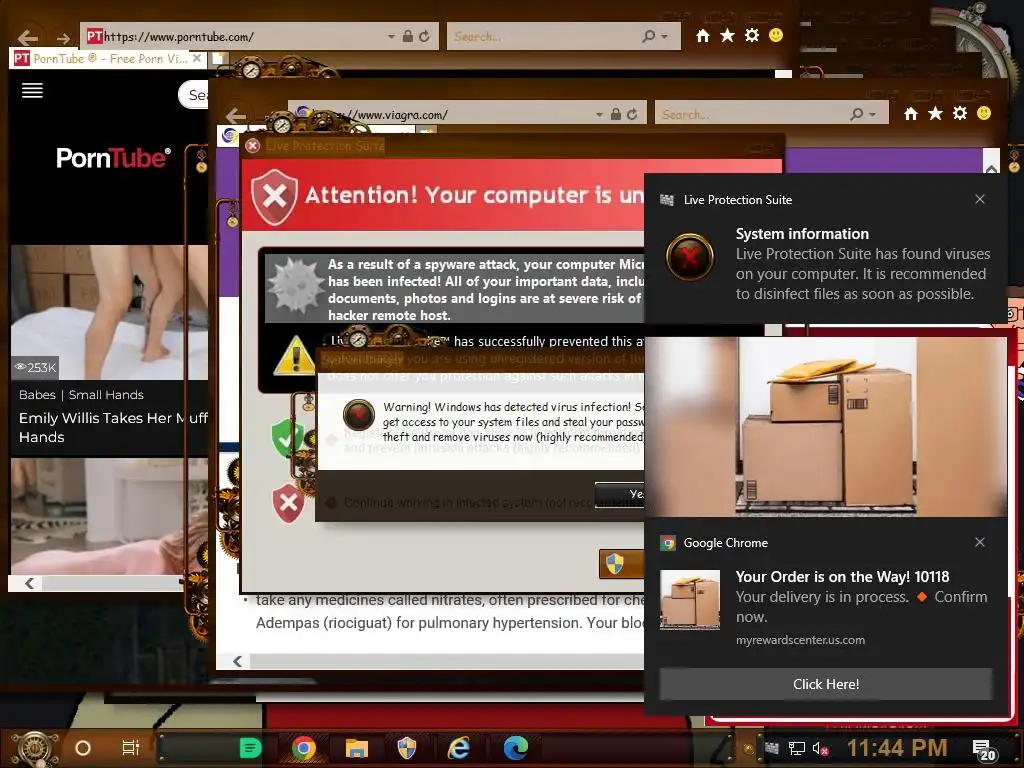Open the Cortana circle on the taskbar
Image resolution: width=1024 pixels, height=768 pixels.
[83, 748]
